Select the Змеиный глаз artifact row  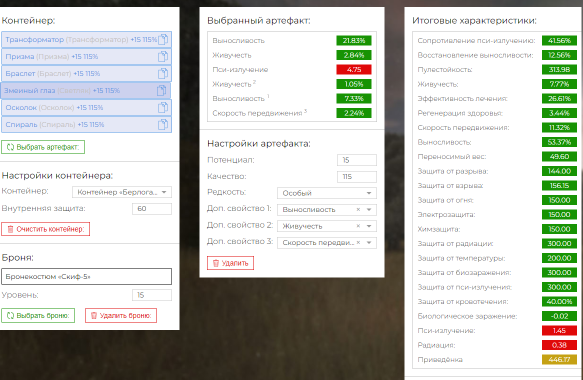(86, 90)
